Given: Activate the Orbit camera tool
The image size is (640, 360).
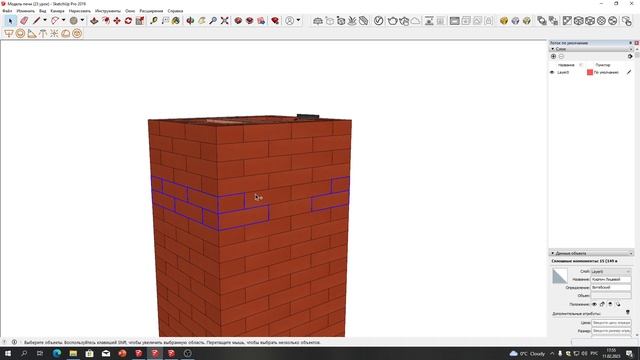Looking at the screenshot, I should (x=190, y=20).
